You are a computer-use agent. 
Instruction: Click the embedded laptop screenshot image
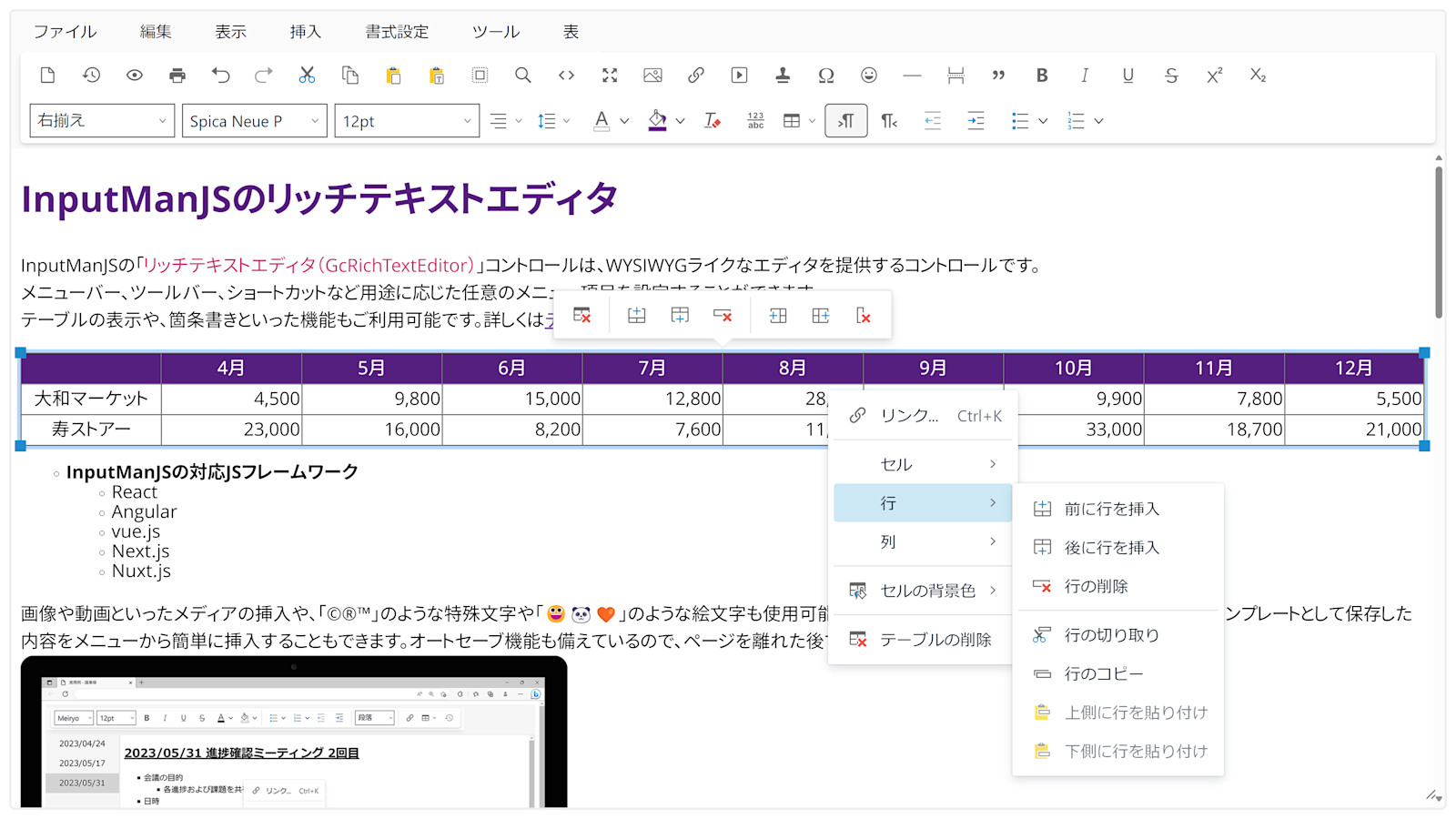[294, 732]
